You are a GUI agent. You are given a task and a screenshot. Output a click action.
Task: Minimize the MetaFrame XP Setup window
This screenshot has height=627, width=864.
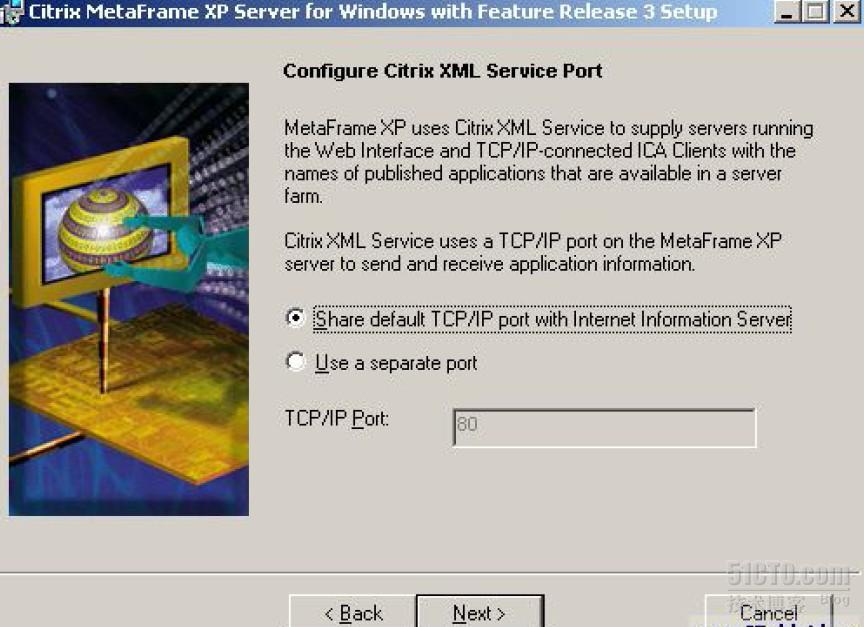tap(786, 12)
